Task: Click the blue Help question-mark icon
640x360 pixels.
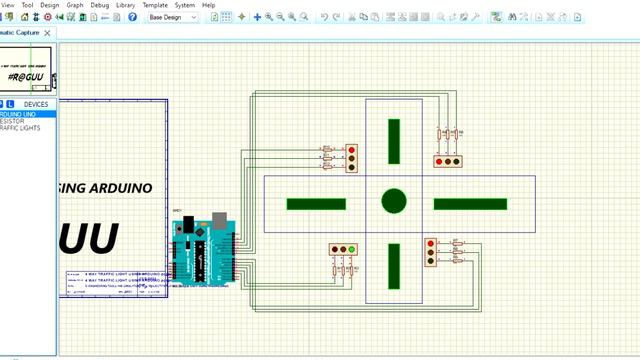Action: tap(132, 17)
